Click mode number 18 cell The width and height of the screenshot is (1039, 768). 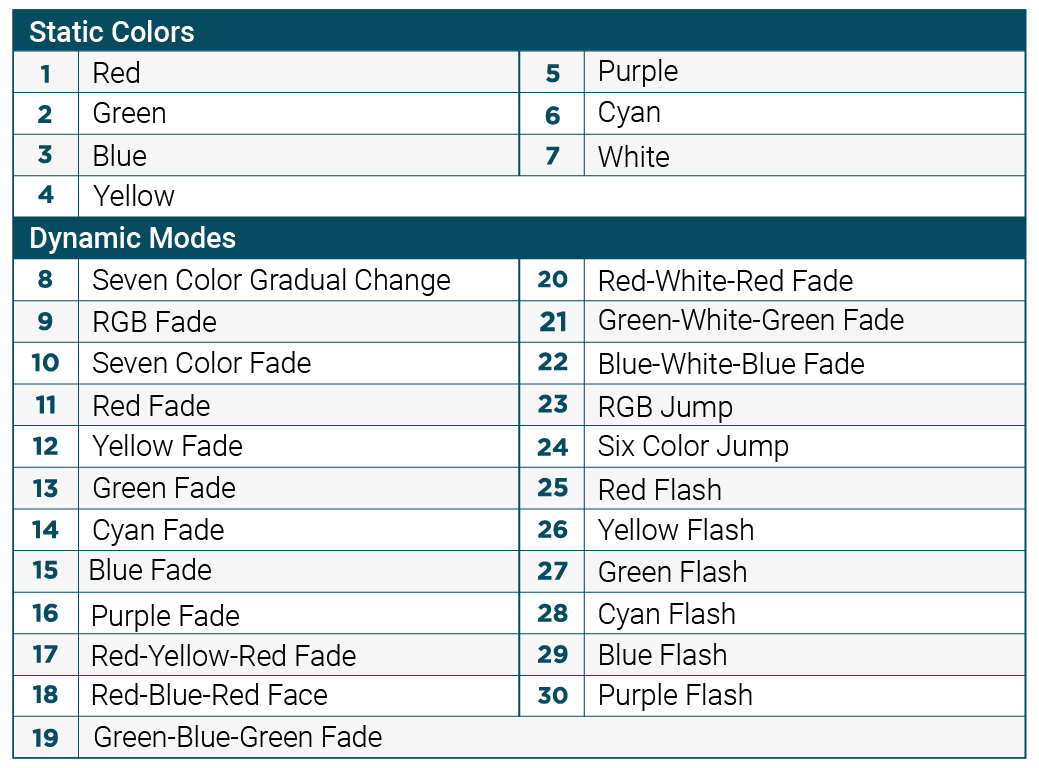[x=46, y=696]
